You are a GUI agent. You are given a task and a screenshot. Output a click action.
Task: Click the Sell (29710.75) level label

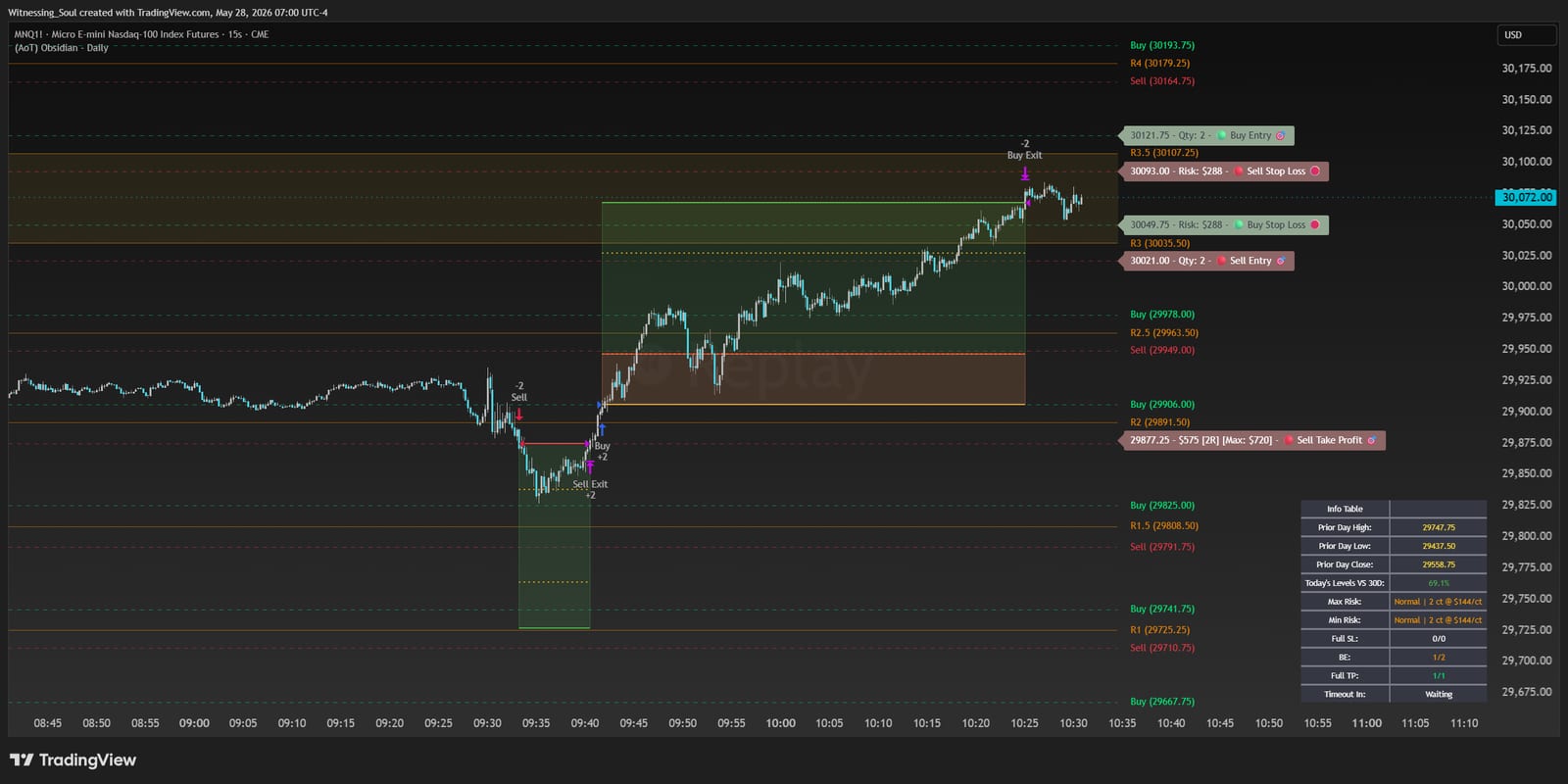tap(1162, 648)
